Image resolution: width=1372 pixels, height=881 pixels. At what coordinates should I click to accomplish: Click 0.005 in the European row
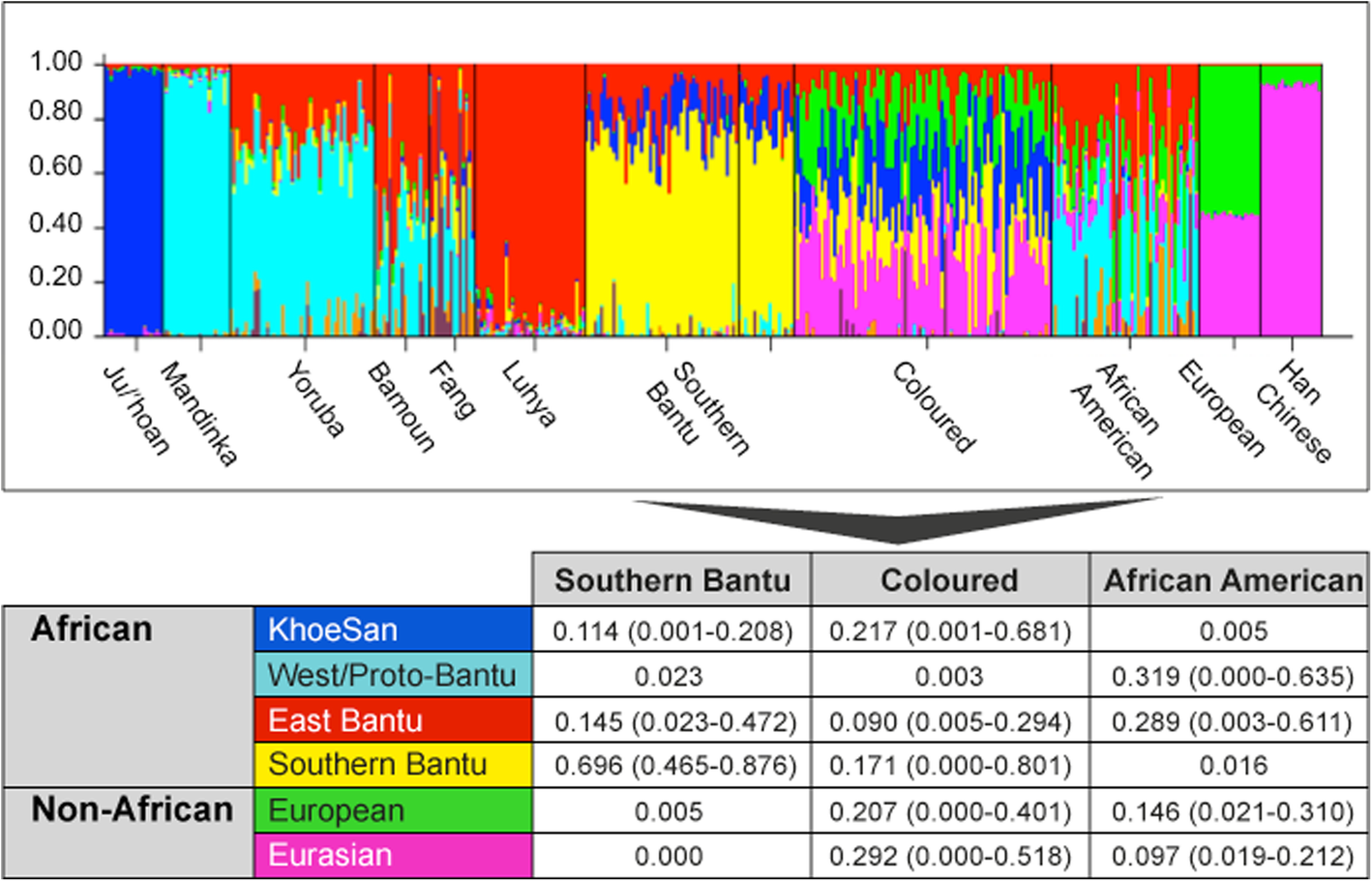click(x=671, y=811)
